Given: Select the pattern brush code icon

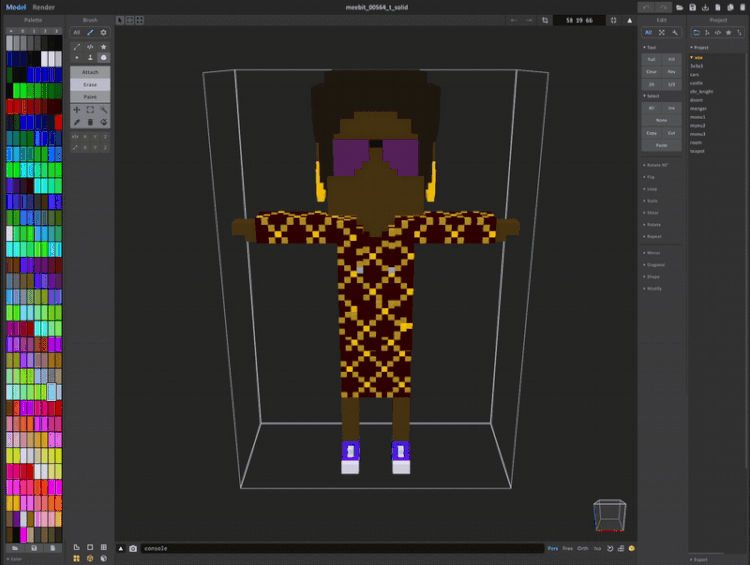Looking at the screenshot, I should (x=90, y=47).
